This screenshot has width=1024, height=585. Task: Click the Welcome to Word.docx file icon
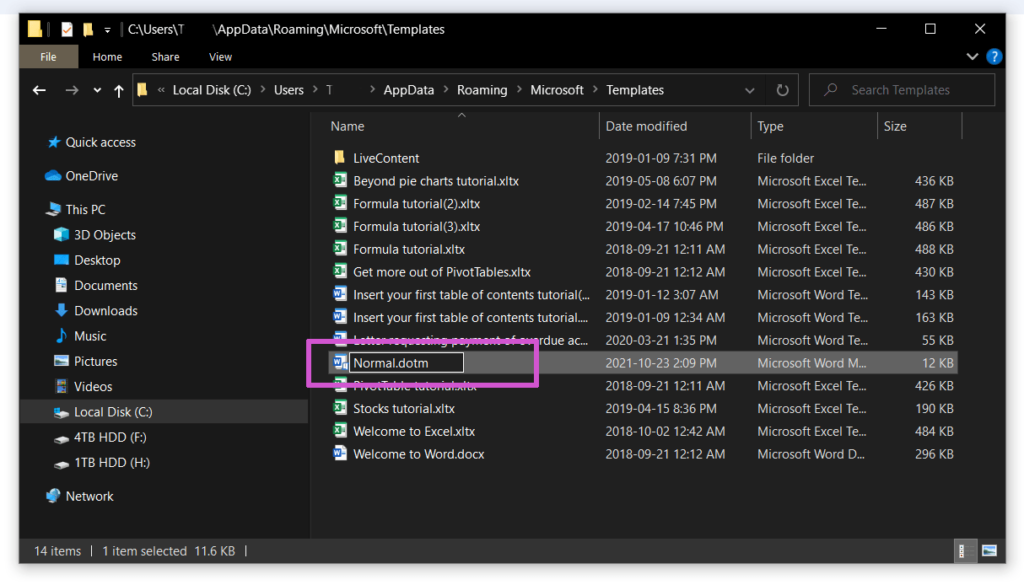coord(340,454)
